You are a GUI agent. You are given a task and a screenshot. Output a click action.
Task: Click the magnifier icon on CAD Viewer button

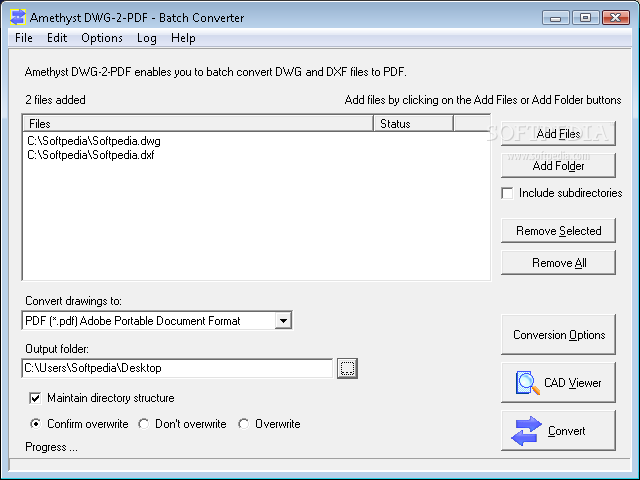coord(527,382)
